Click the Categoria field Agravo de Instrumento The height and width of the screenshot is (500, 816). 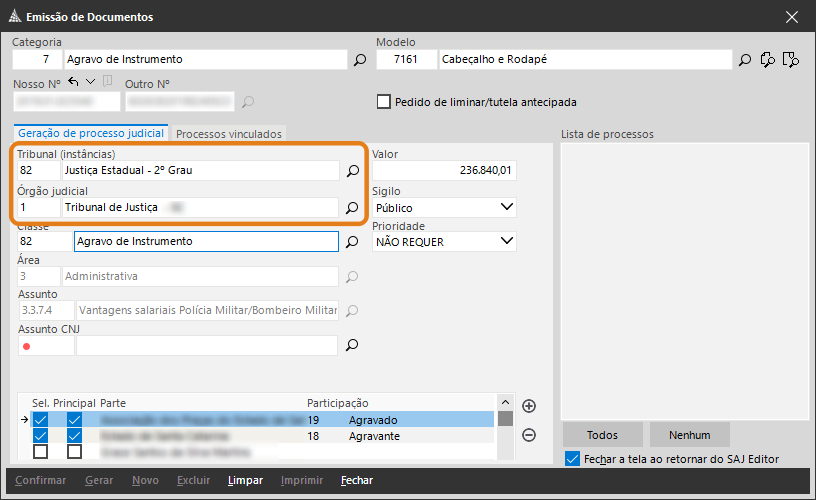[x=205, y=59]
